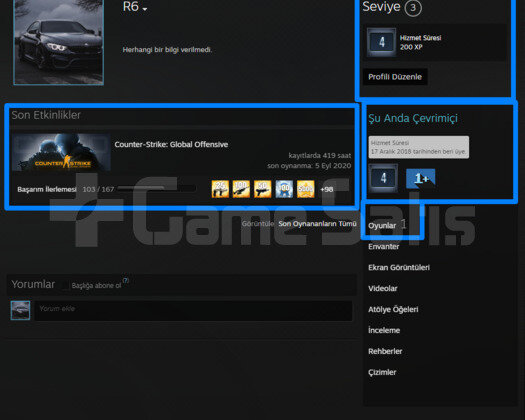
Task: Open Son Oynananların Tümü link
Action: 317,224
